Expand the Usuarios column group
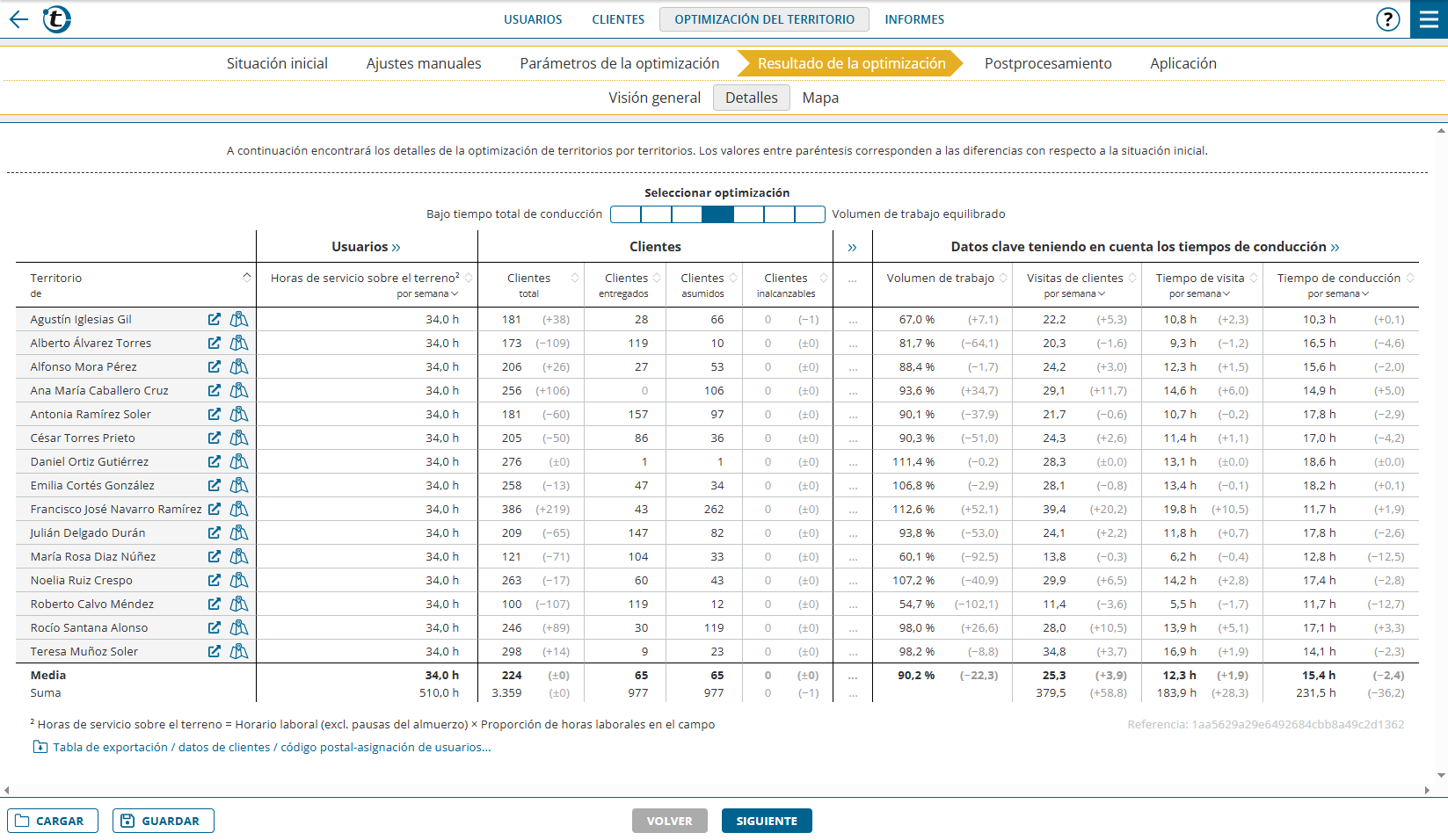This screenshot has width=1448, height=840. pyautogui.click(x=397, y=248)
